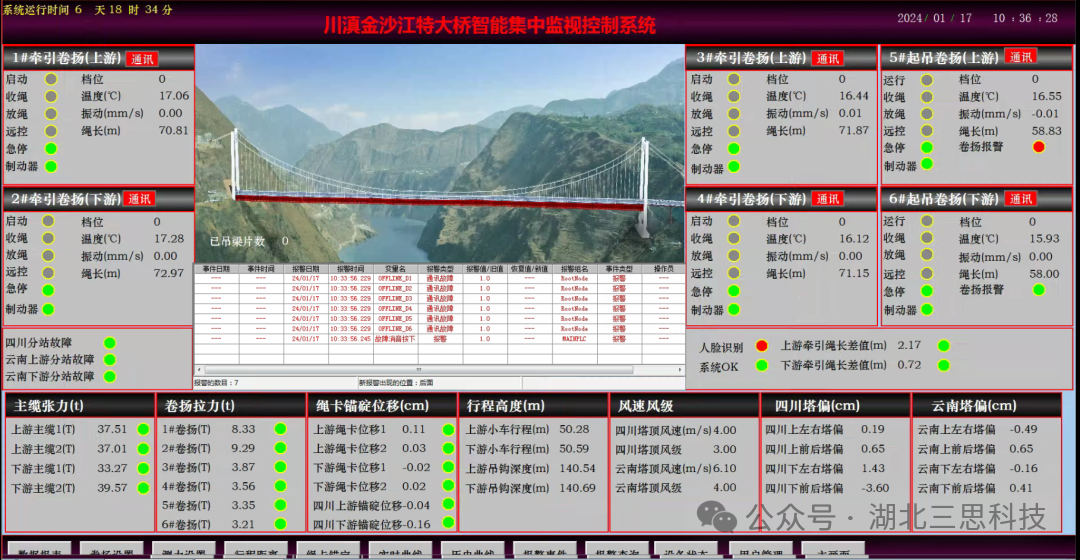Click the alarm table's right scroll arrow
Image resolution: width=1080 pixels, height=560 pixels.
coord(679,370)
